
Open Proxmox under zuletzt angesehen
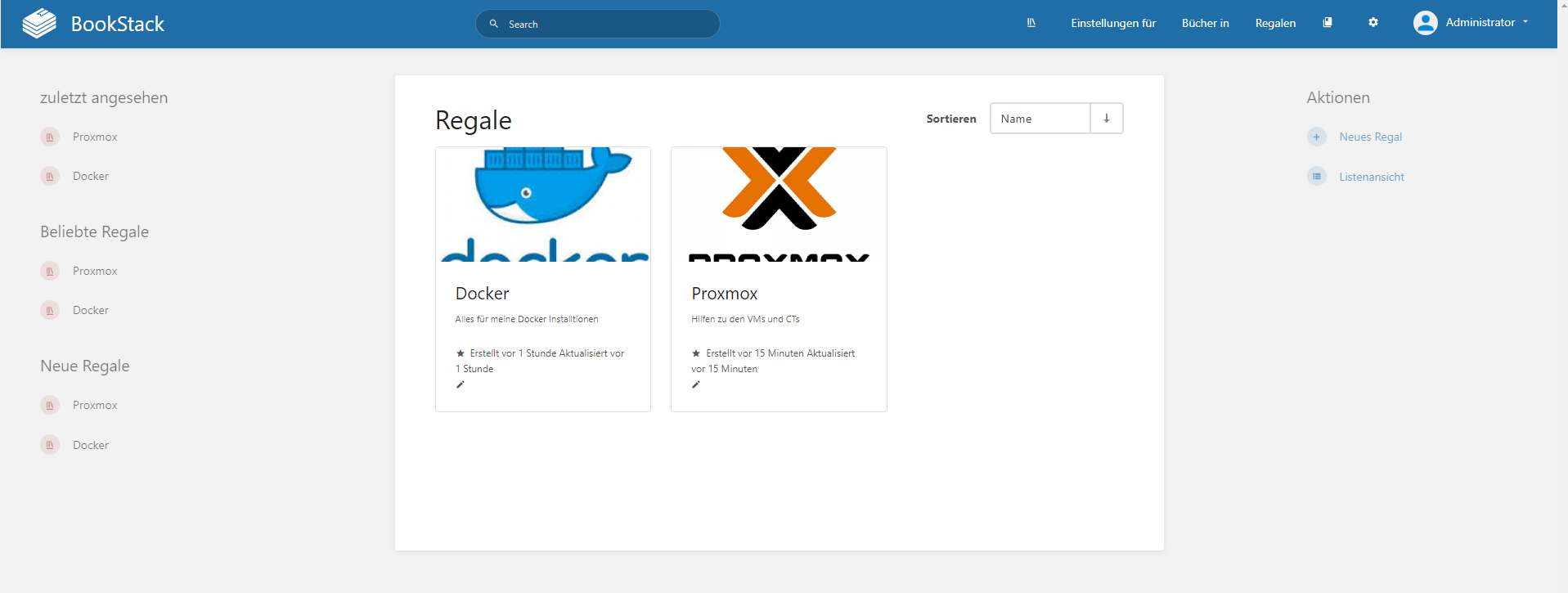[95, 137]
